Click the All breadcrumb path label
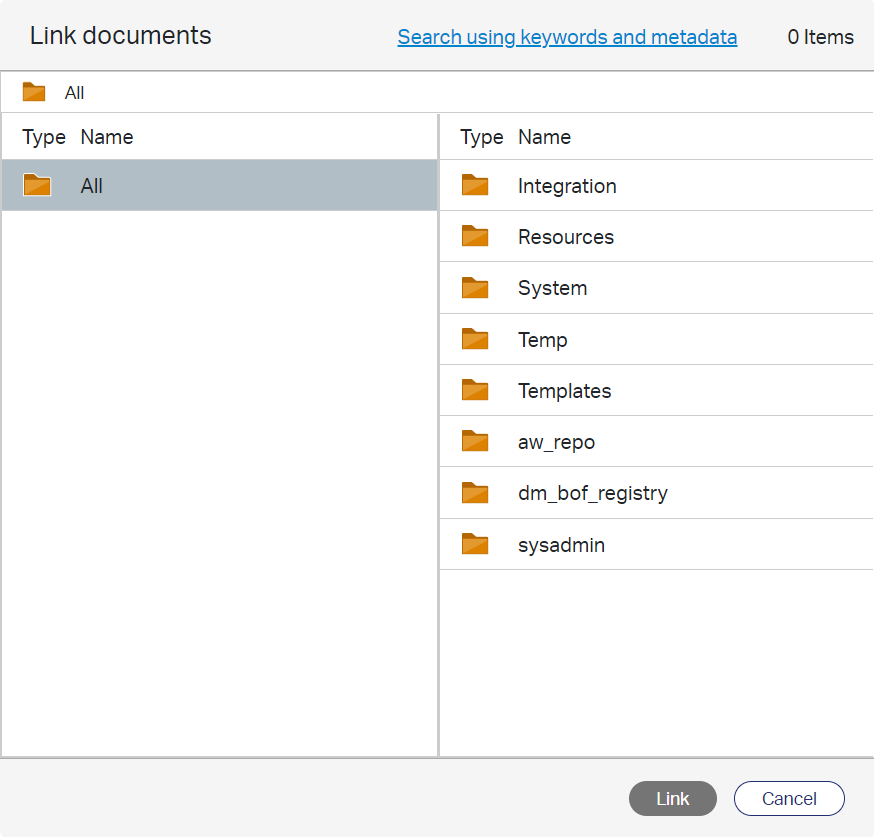The image size is (874, 837). click(75, 93)
